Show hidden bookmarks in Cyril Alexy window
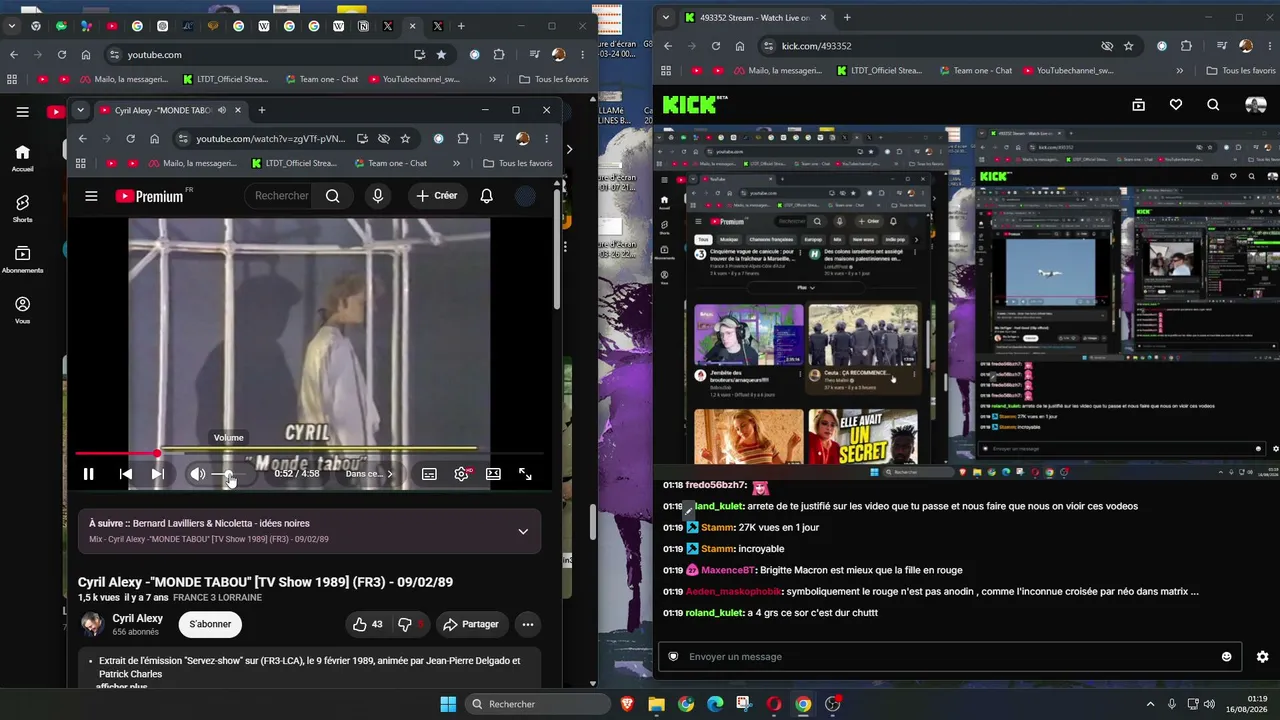The image size is (1280, 720). click(x=457, y=163)
